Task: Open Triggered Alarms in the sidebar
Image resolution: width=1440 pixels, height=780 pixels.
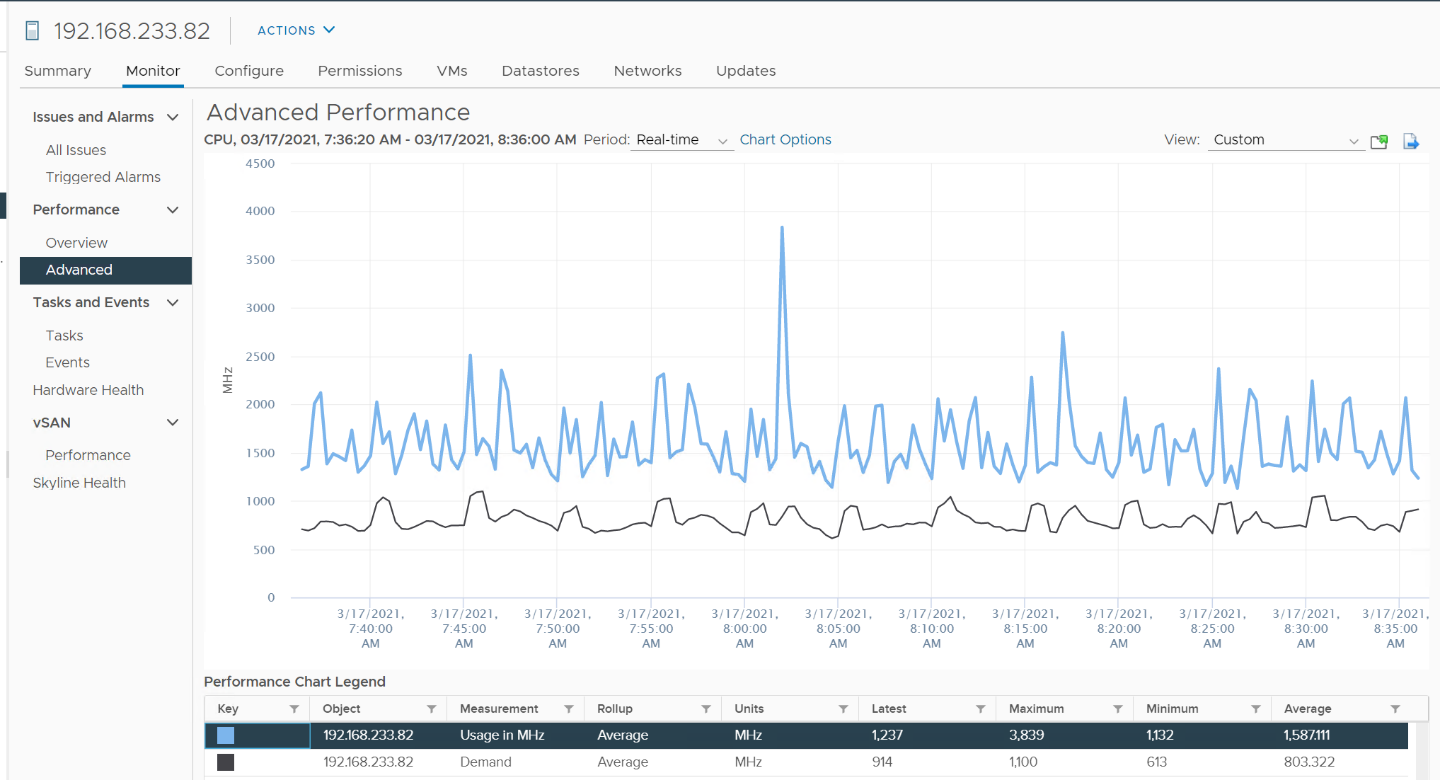Action: coord(103,177)
